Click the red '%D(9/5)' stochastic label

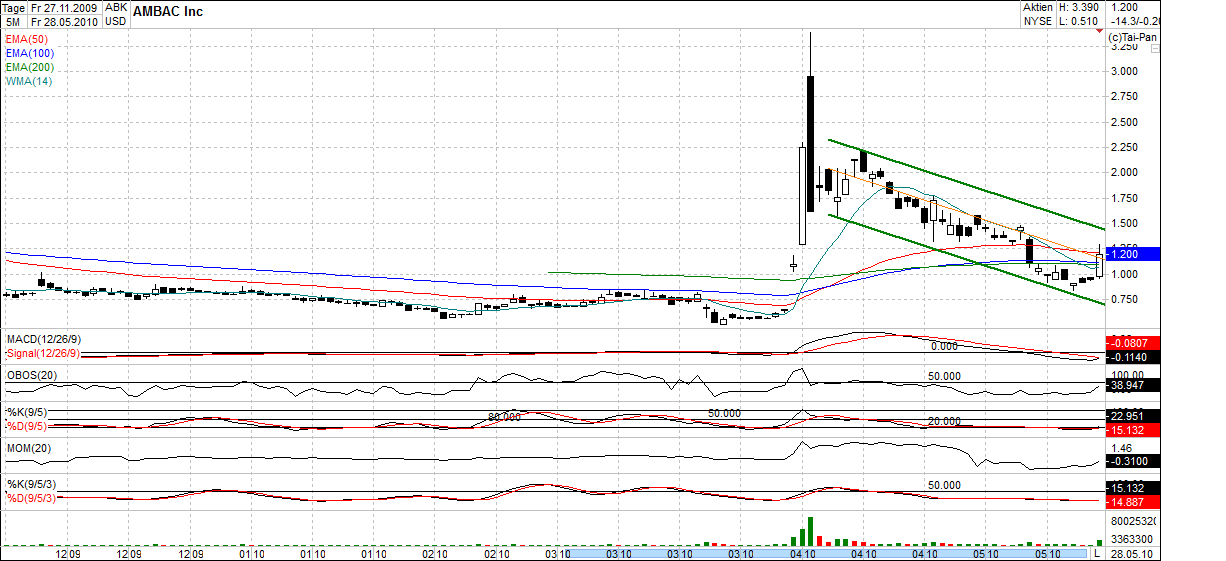[x=27, y=426]
